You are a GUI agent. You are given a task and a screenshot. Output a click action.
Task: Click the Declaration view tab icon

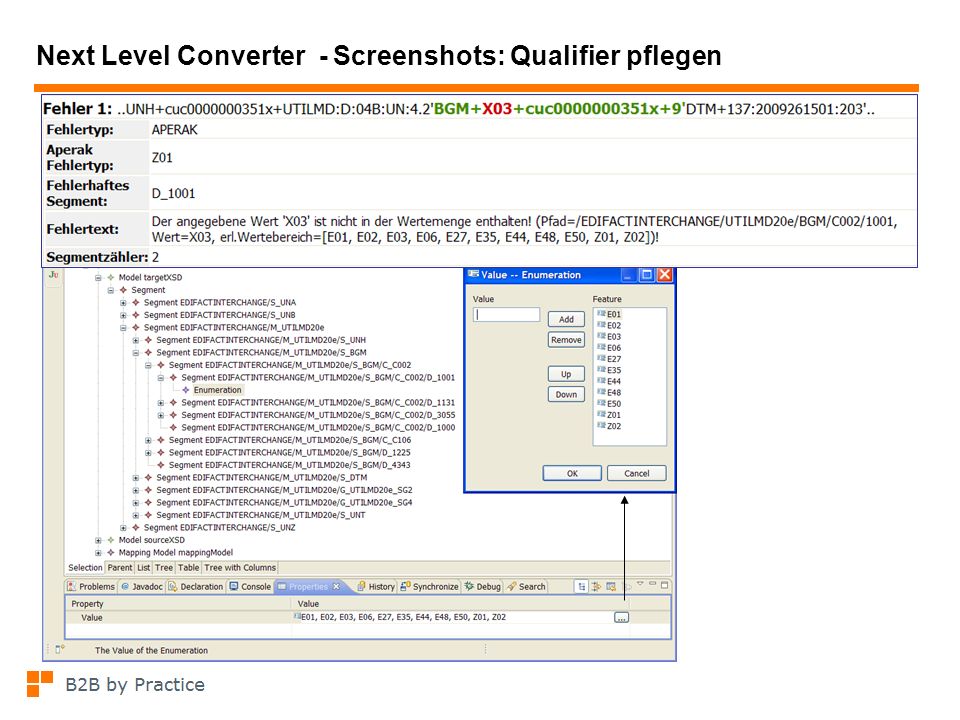tap(173, 587)
